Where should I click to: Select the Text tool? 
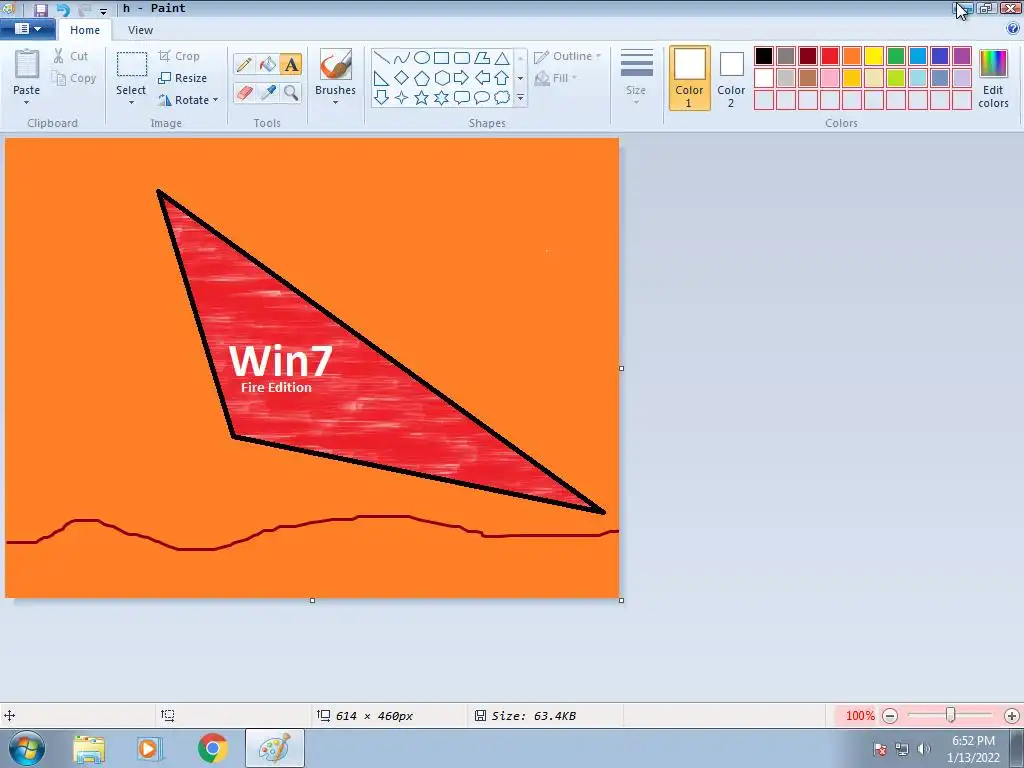(291, 64)
